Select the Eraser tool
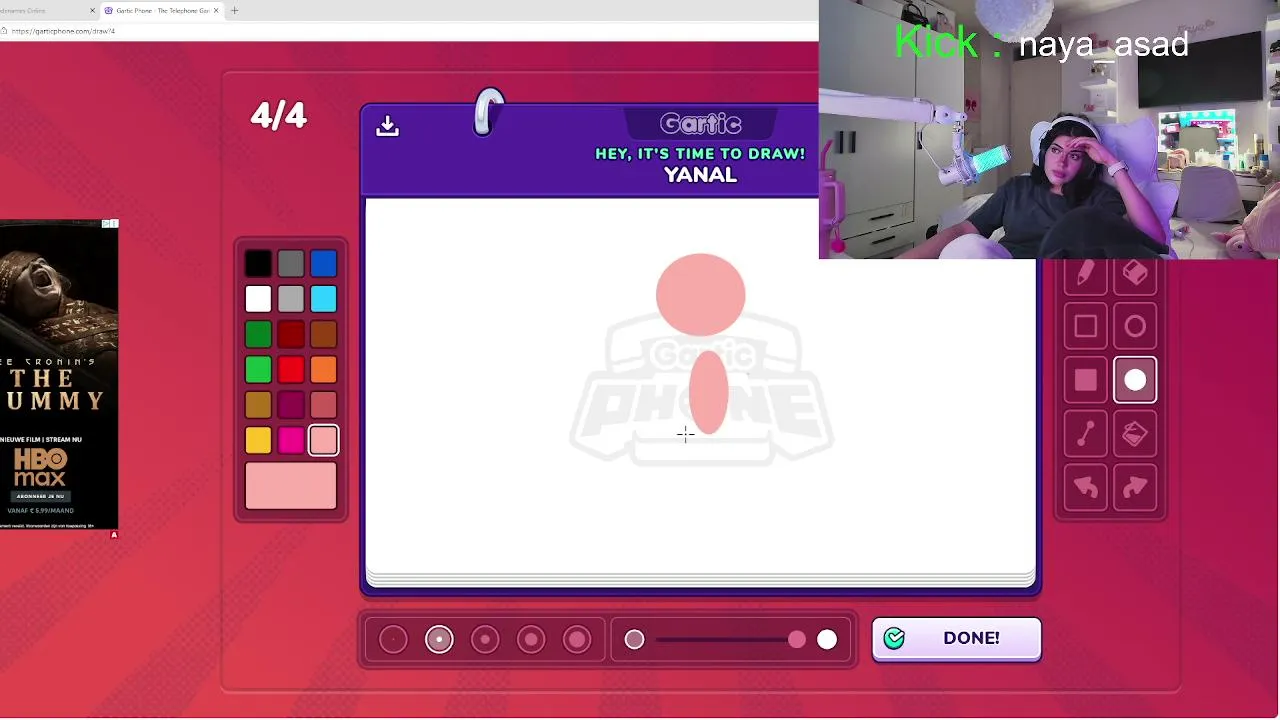 click(1135, 273)
